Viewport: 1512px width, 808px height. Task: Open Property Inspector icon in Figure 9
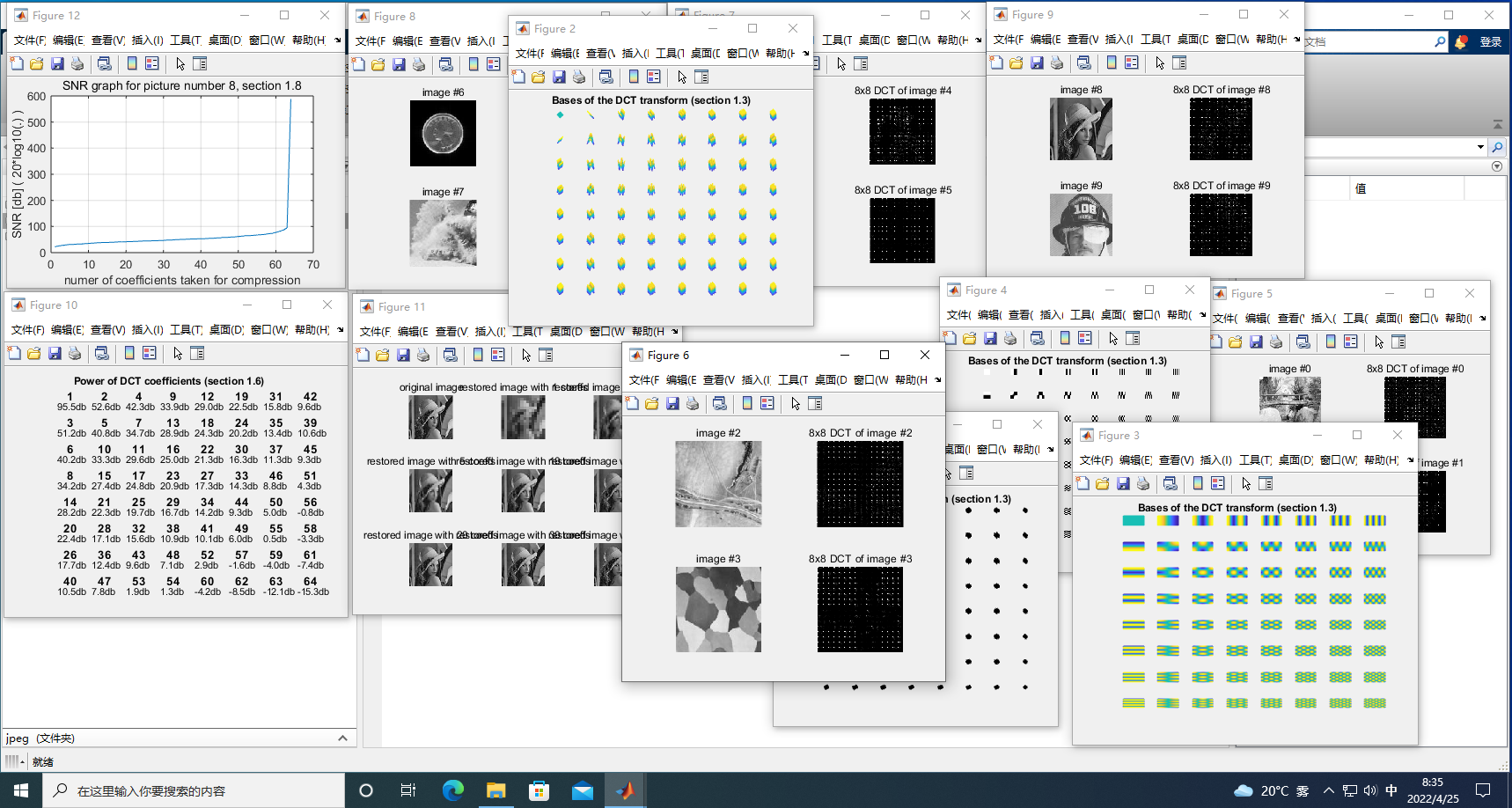(1179, 62)
